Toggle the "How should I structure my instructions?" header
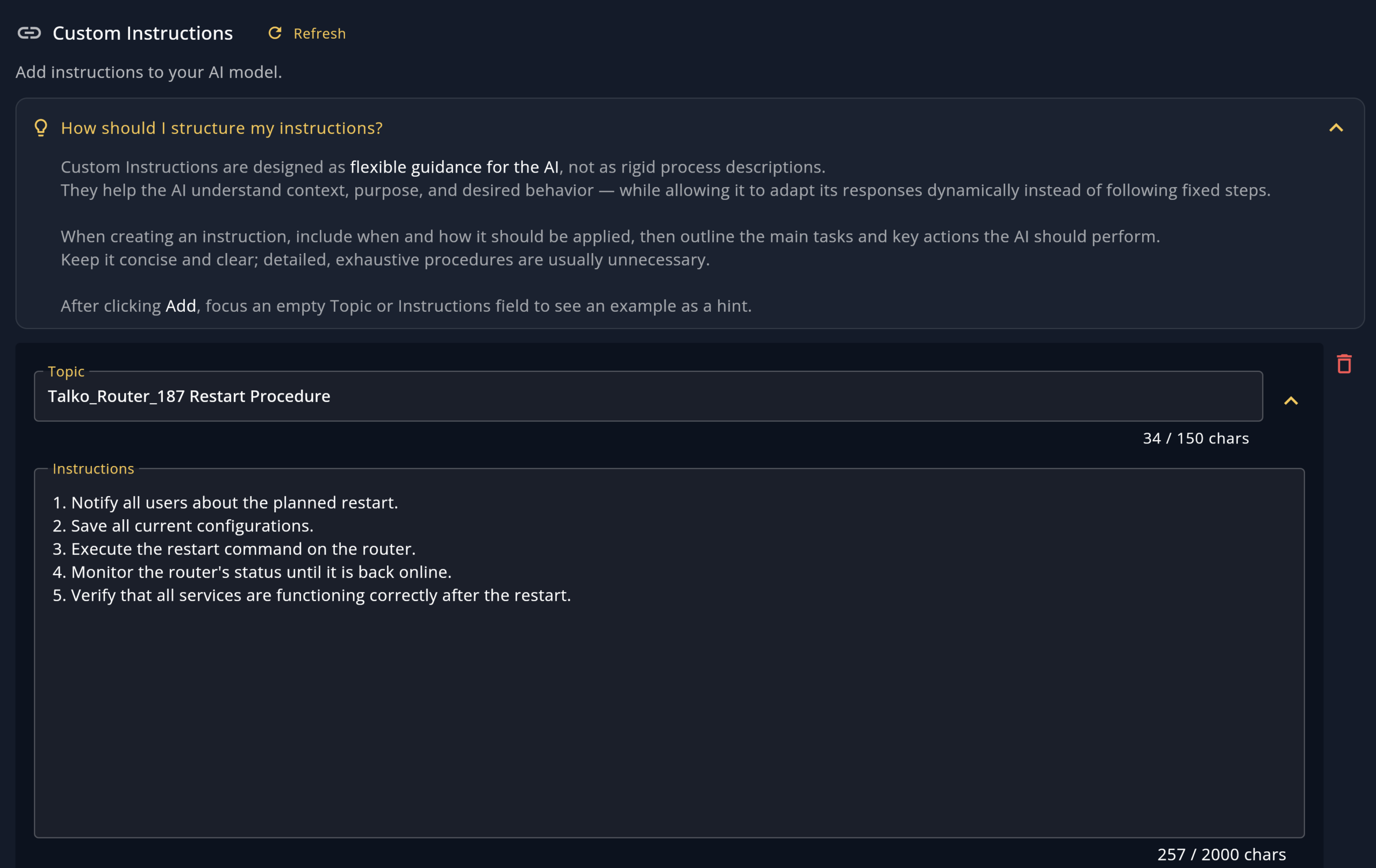The width and height of the screenshot is (1376, 868). point(221,128)
